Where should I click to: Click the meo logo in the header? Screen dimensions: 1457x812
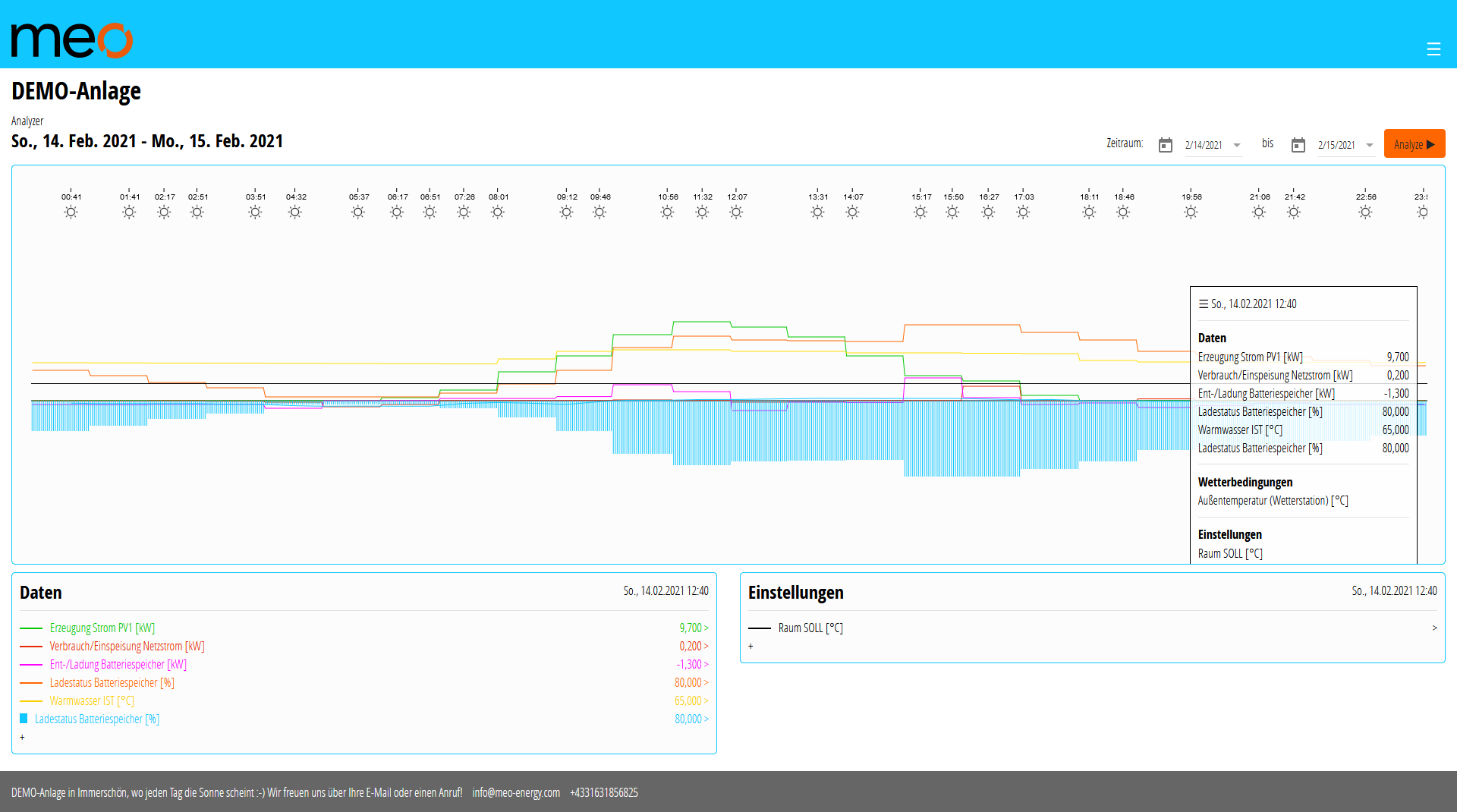[x=71, y=38]
